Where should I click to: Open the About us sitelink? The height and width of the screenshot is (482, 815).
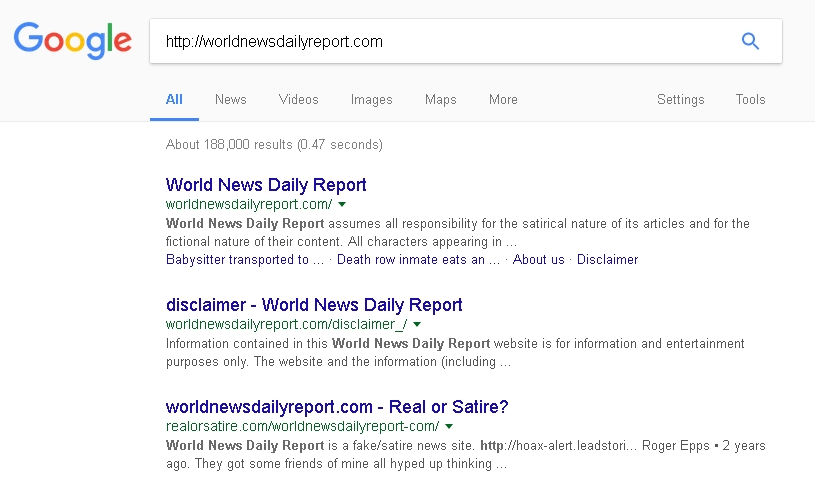538,259
